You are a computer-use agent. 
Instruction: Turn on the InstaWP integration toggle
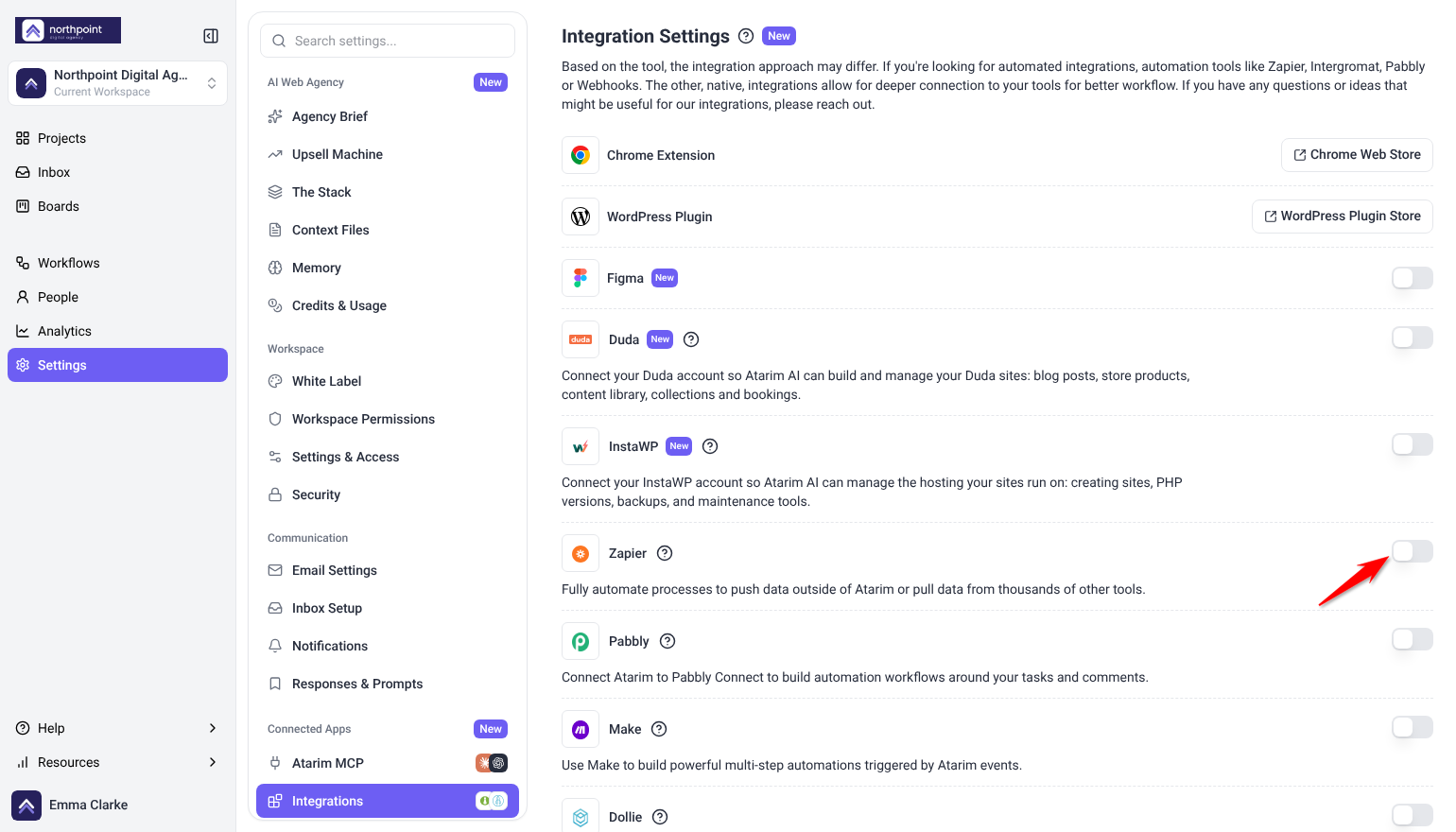click(1413, 444)
